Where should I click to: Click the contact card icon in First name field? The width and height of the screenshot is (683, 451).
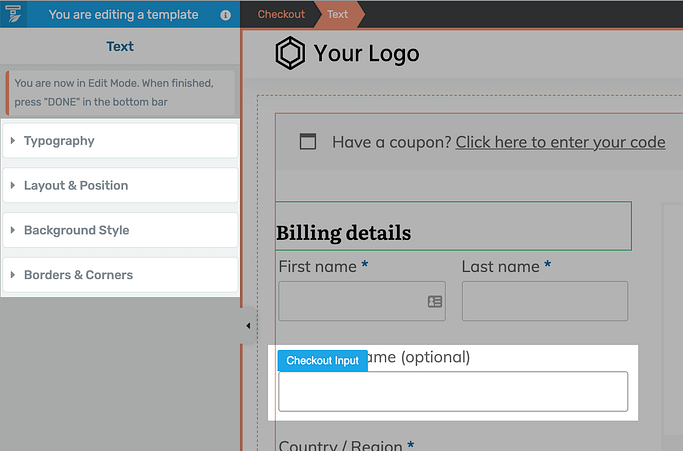click(x=435, y=301)
